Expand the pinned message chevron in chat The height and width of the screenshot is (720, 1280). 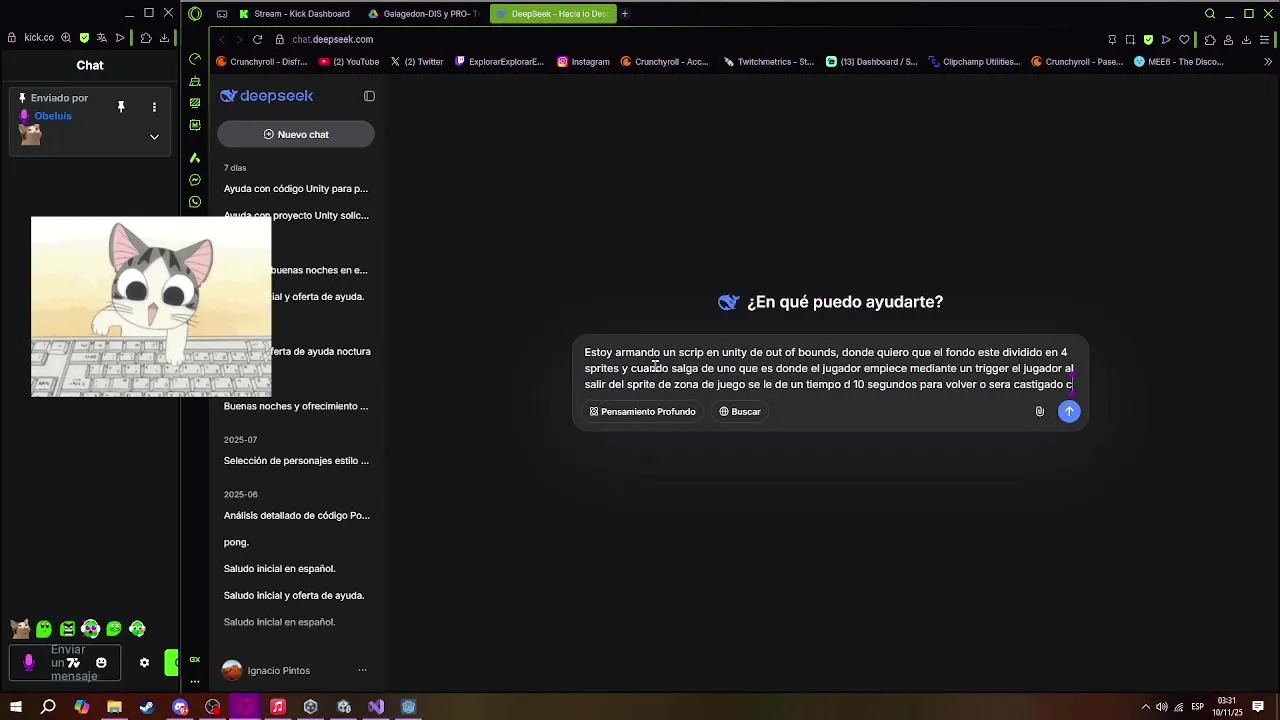point(154,137)
